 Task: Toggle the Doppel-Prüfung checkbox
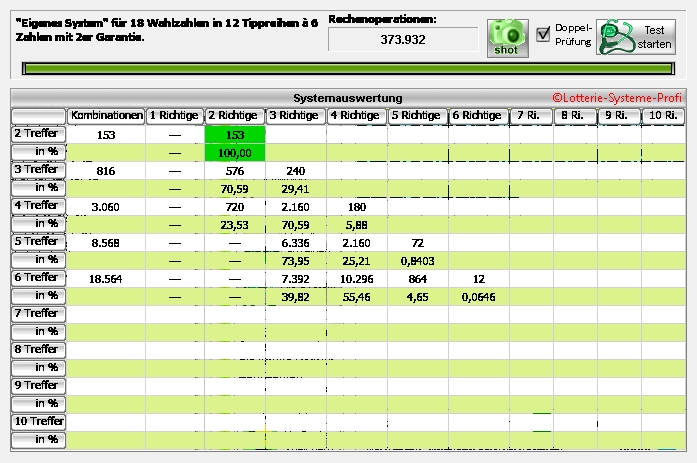click(543, 34)
